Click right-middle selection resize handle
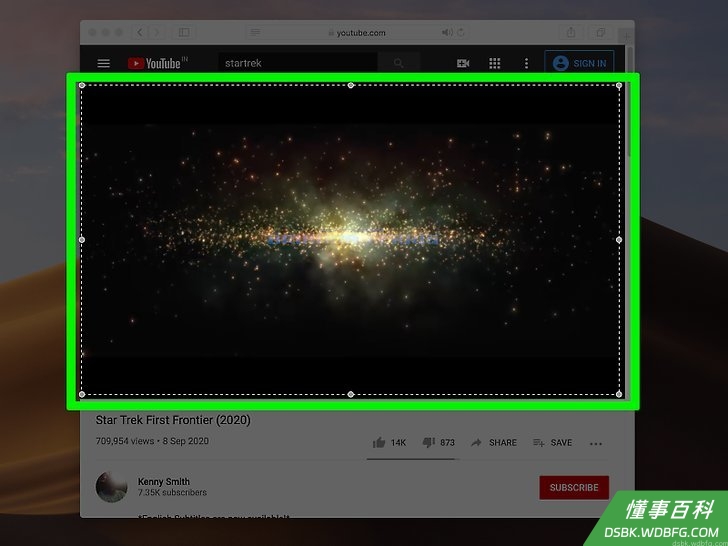This screenshot has width=728, height=546. click(x=619, y=240)
